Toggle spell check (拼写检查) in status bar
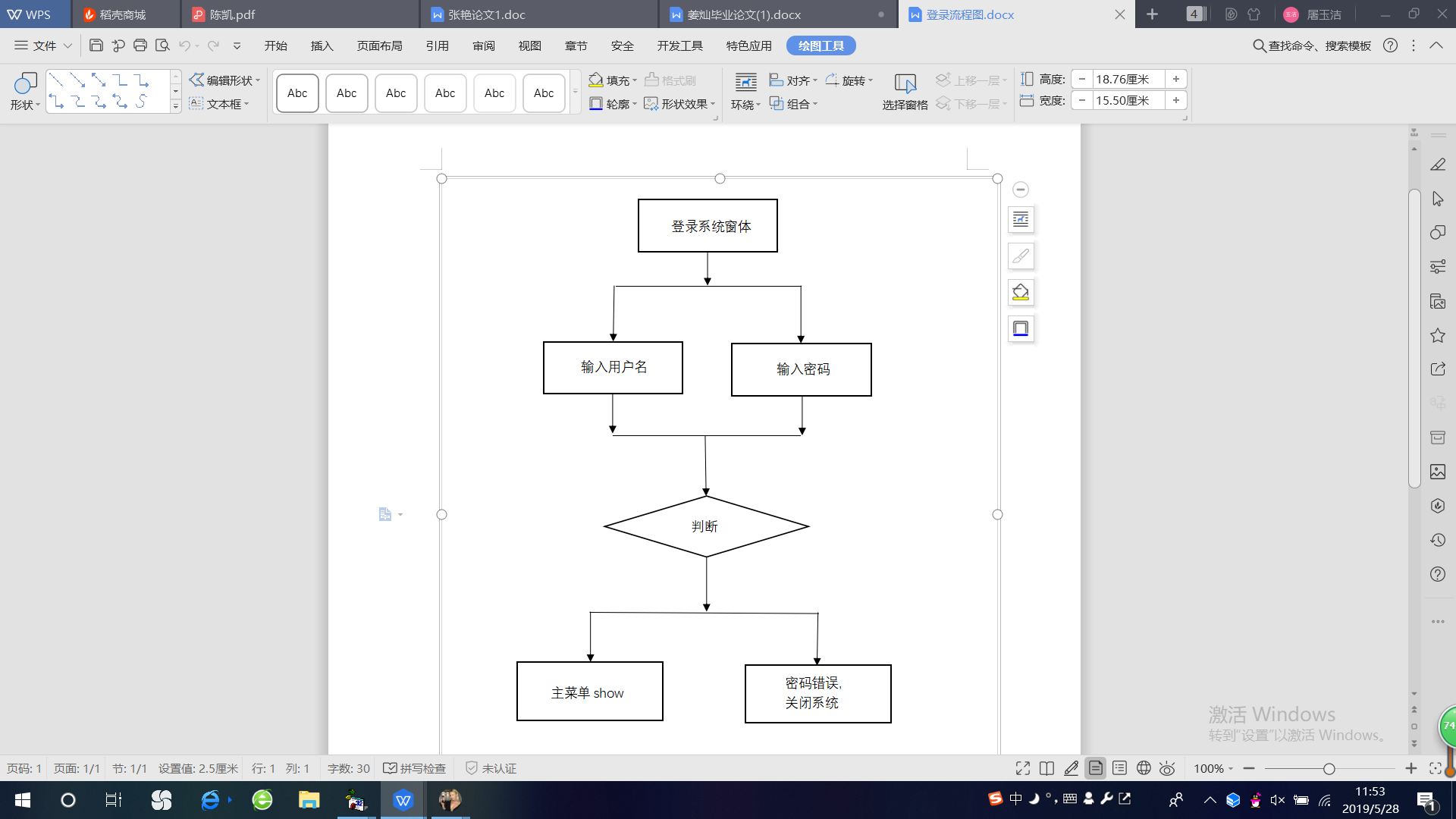This screenshot has height=819, width=1456. [x=415, y=768]
